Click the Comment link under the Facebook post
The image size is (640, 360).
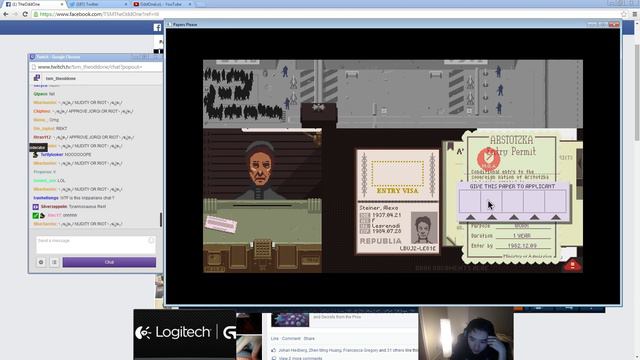point(291,338)
